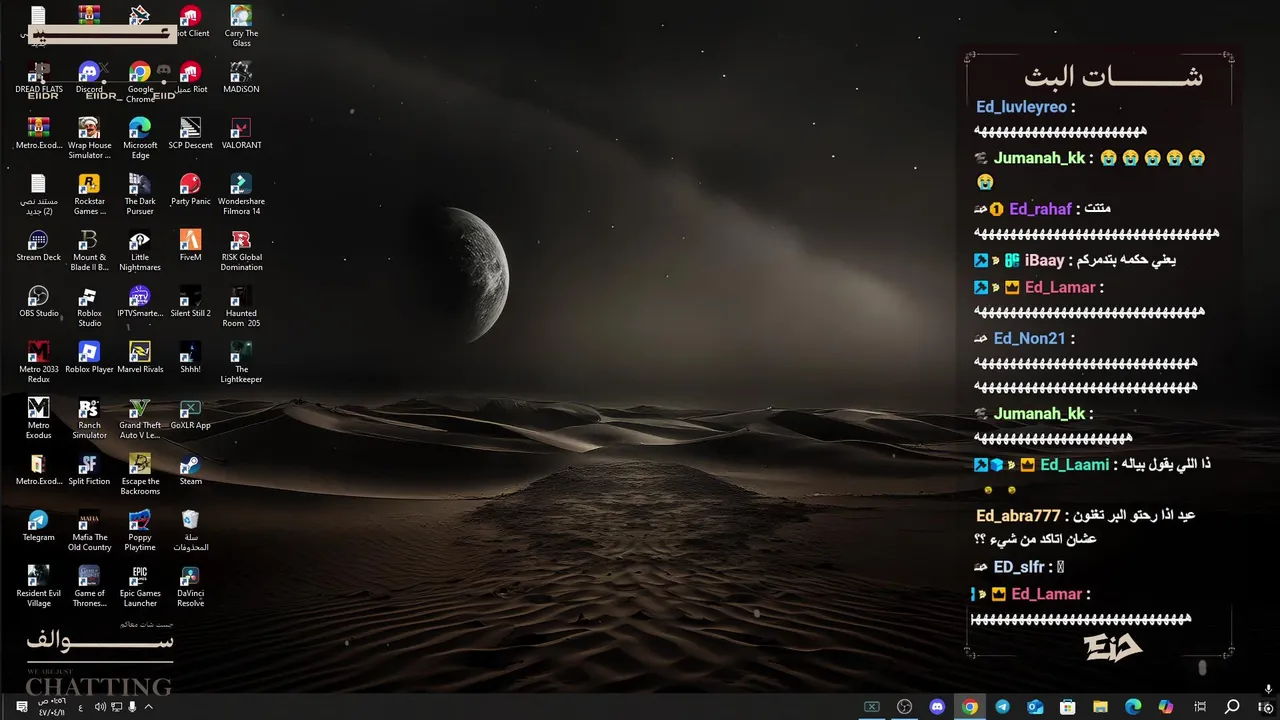Click the taskbar clock and date

click(x=51, y=707)
